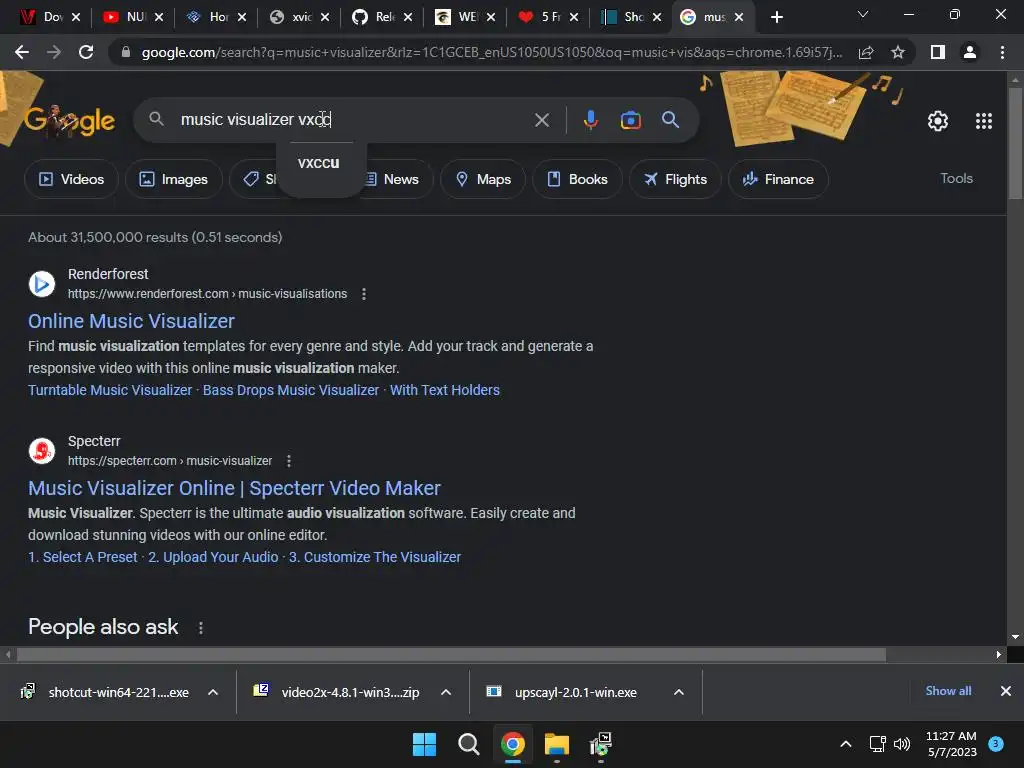Open the Chrome profile icon

pos(970,52)
